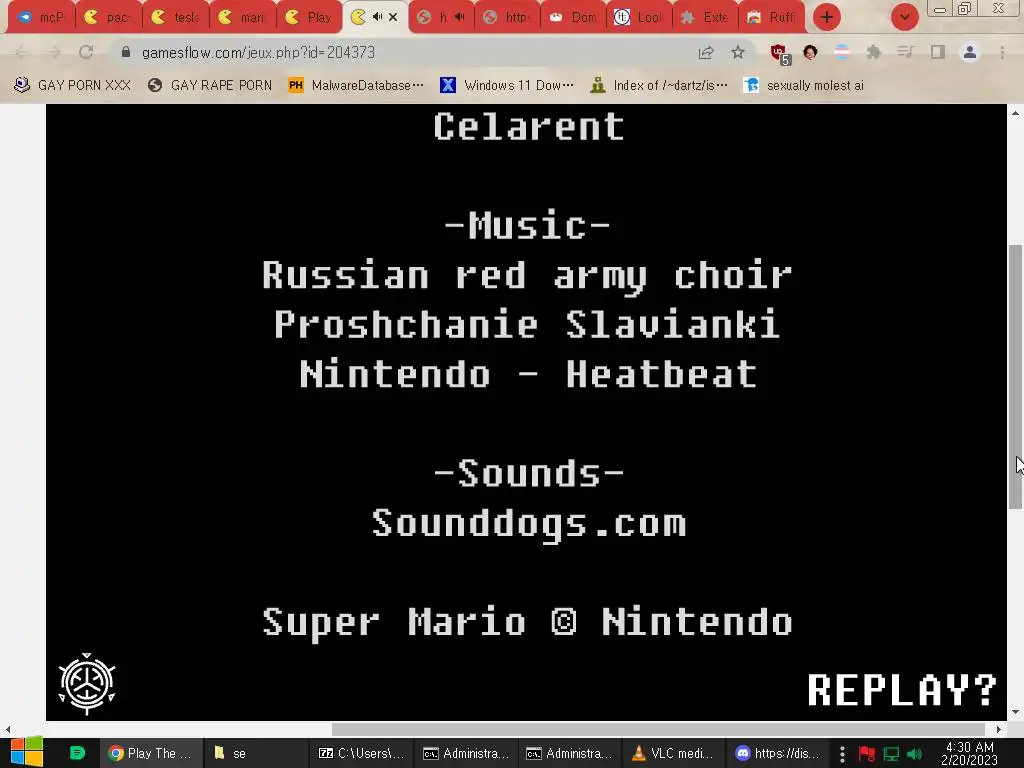The image size is (1024, 768).
Task: Click the striped flag extension icon
Action: [x=842, y=52]
